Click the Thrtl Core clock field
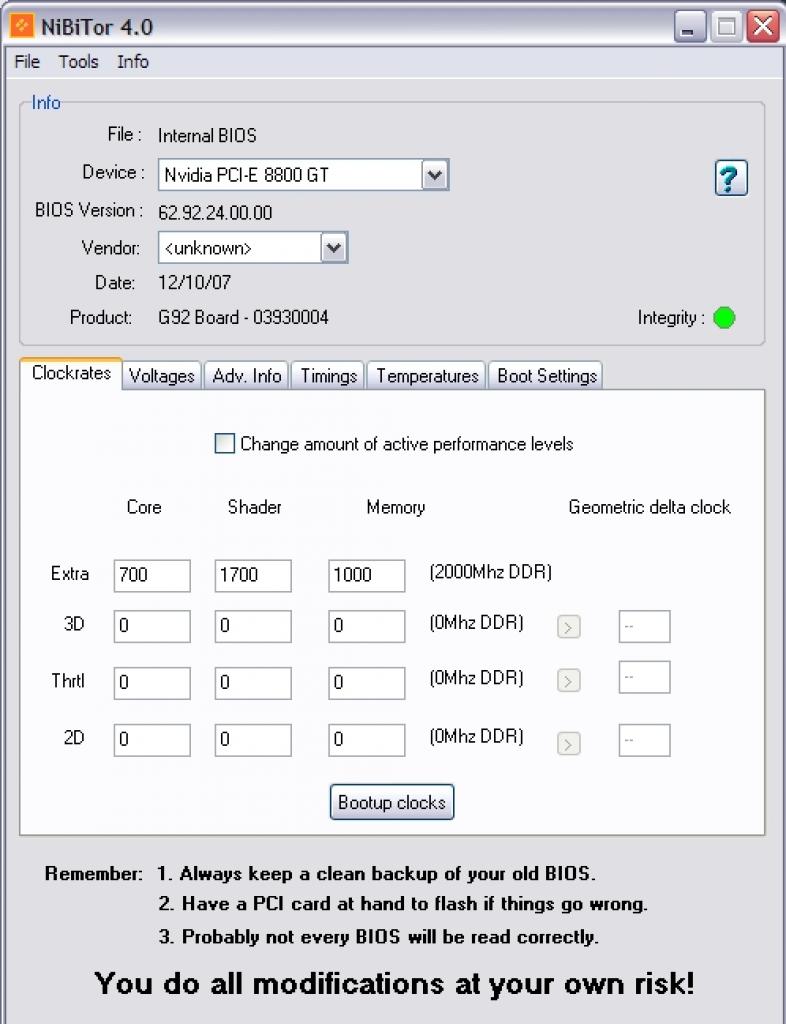786x1024 pixels. pyautogui.click(x=152, y=683)
